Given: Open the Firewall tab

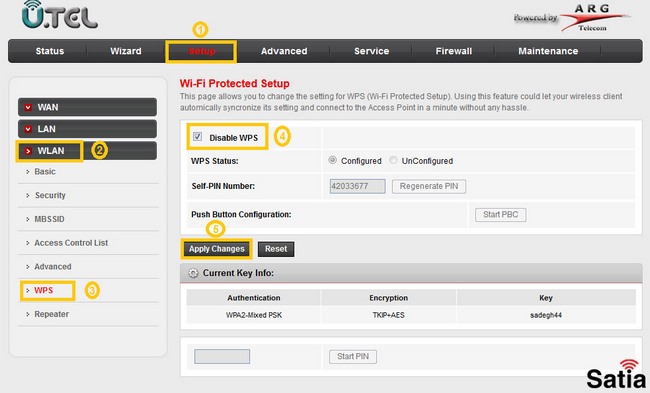Looking at the screenshot, I should (454, 51).
